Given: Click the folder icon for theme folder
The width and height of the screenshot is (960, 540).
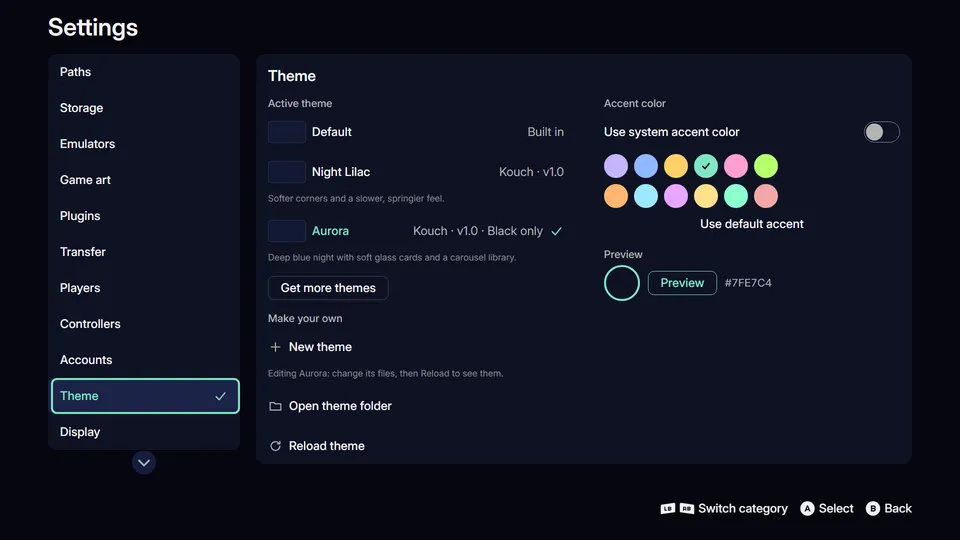Looking at the screenshot, I should coord(276,407).
